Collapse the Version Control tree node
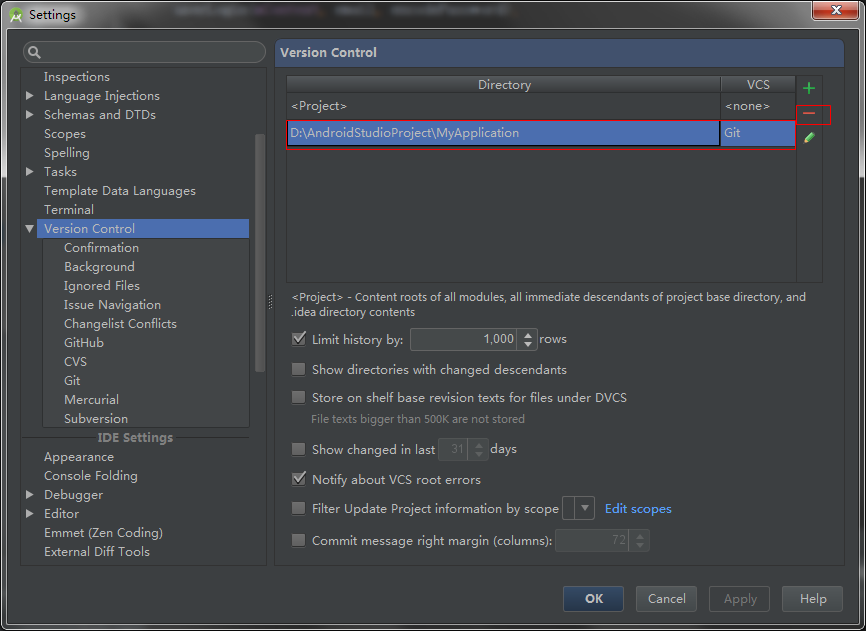The image size is (866, 631). coord(30,229)
